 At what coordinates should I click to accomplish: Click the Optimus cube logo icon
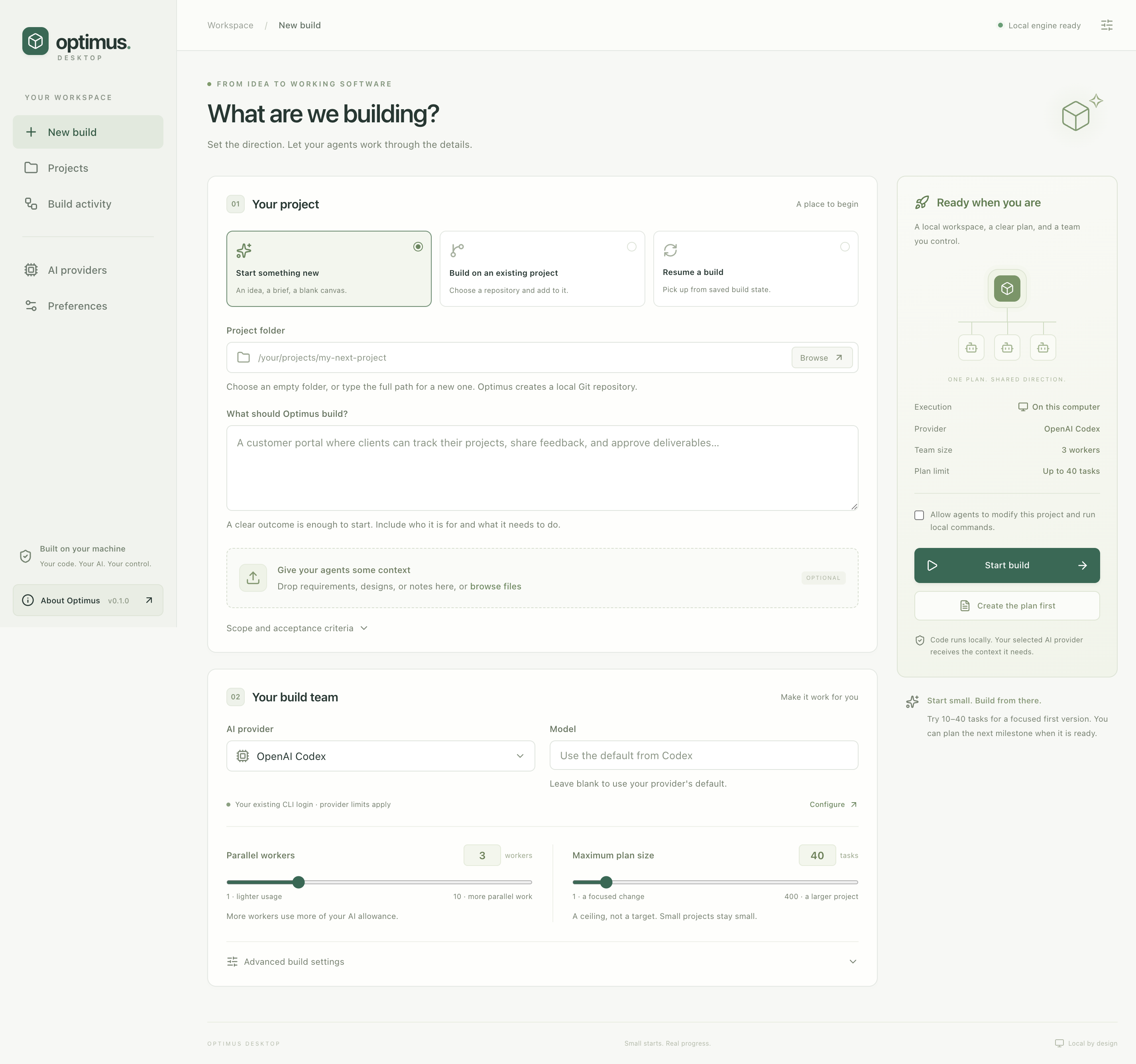(35, 41)
